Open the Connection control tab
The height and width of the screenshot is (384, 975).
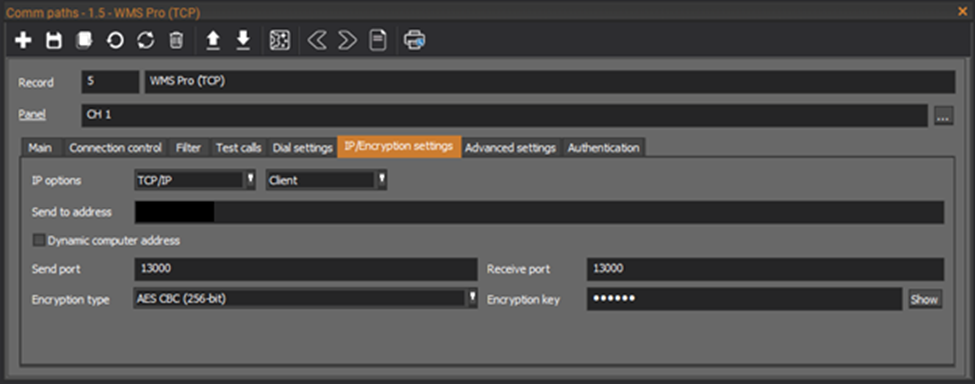tap(116, 148)
